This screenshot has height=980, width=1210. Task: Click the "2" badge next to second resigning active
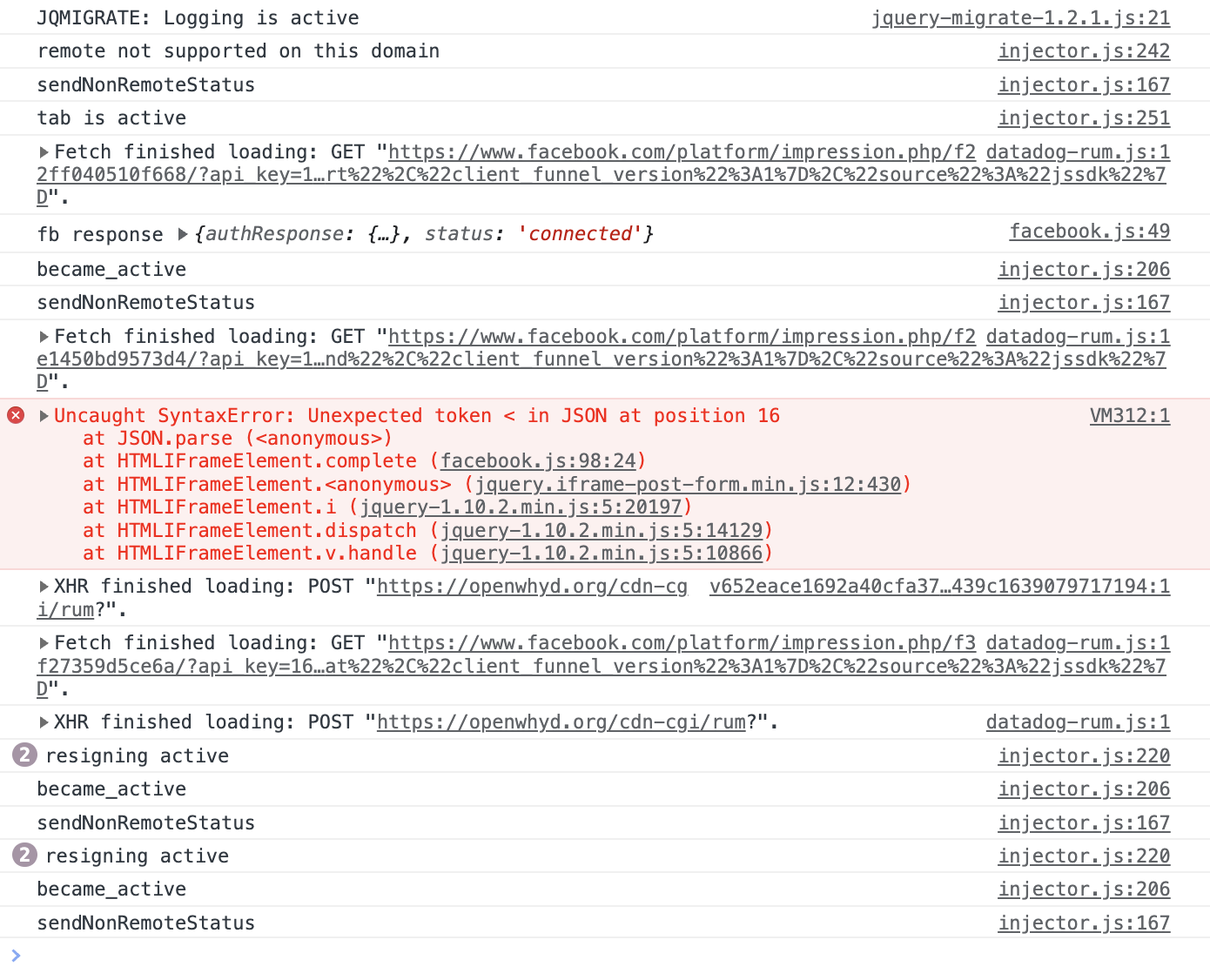click(x=24, y=856)
